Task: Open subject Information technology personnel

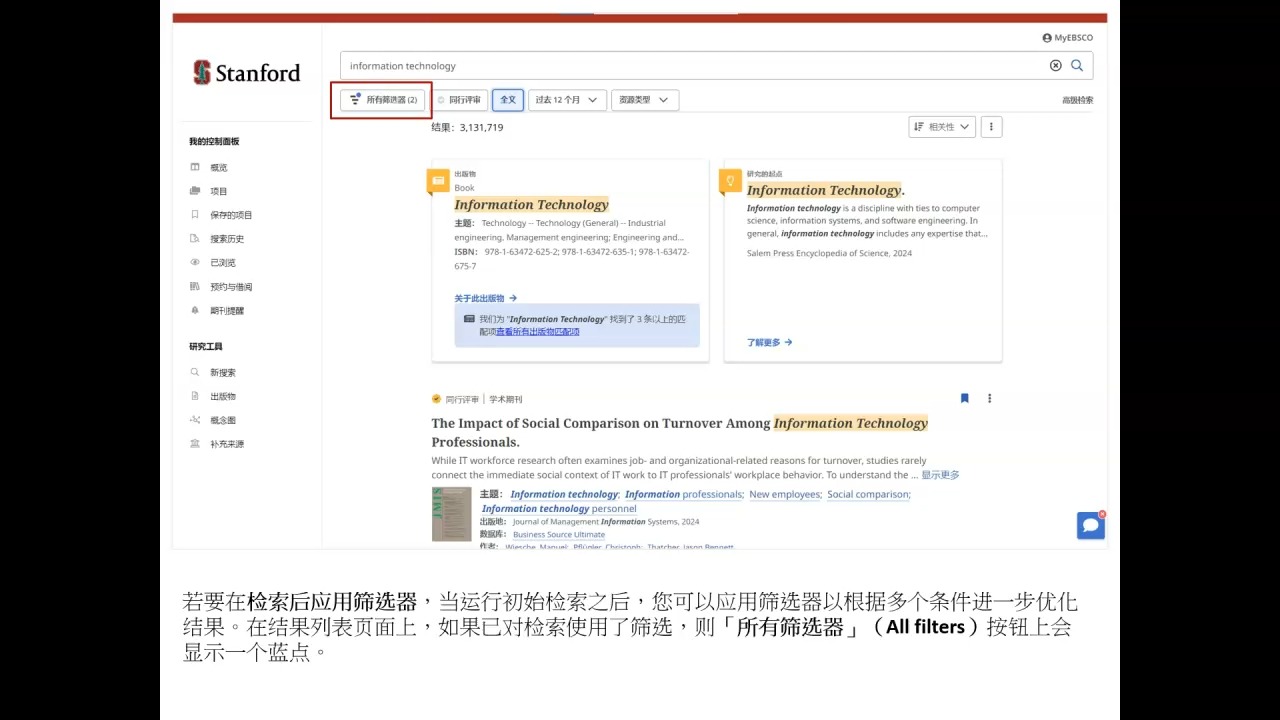Action: tap(559, 509)
